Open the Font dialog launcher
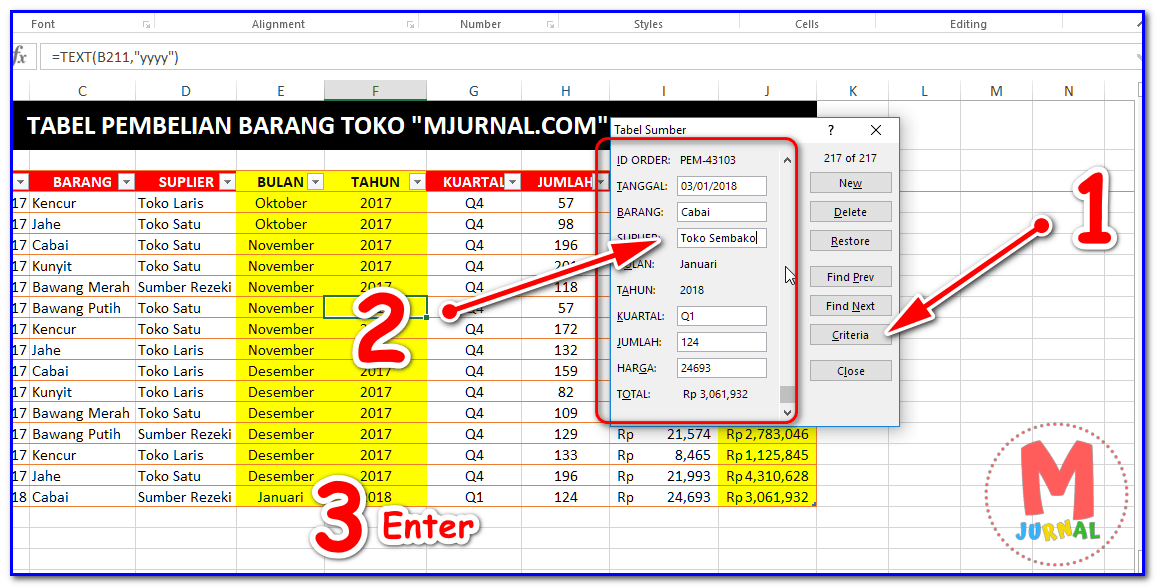Viewport: 1156px width, 587px height. [147, 24]
